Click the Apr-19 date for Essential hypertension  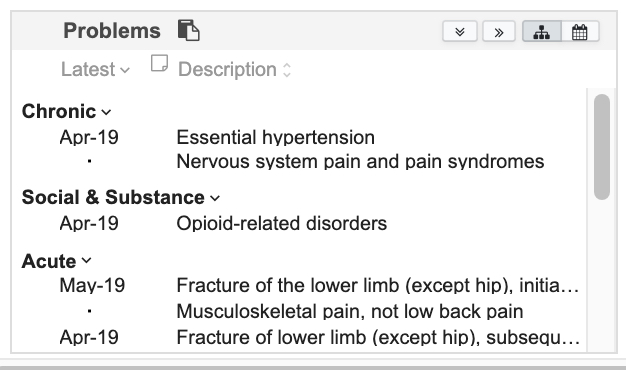[89, 137]
